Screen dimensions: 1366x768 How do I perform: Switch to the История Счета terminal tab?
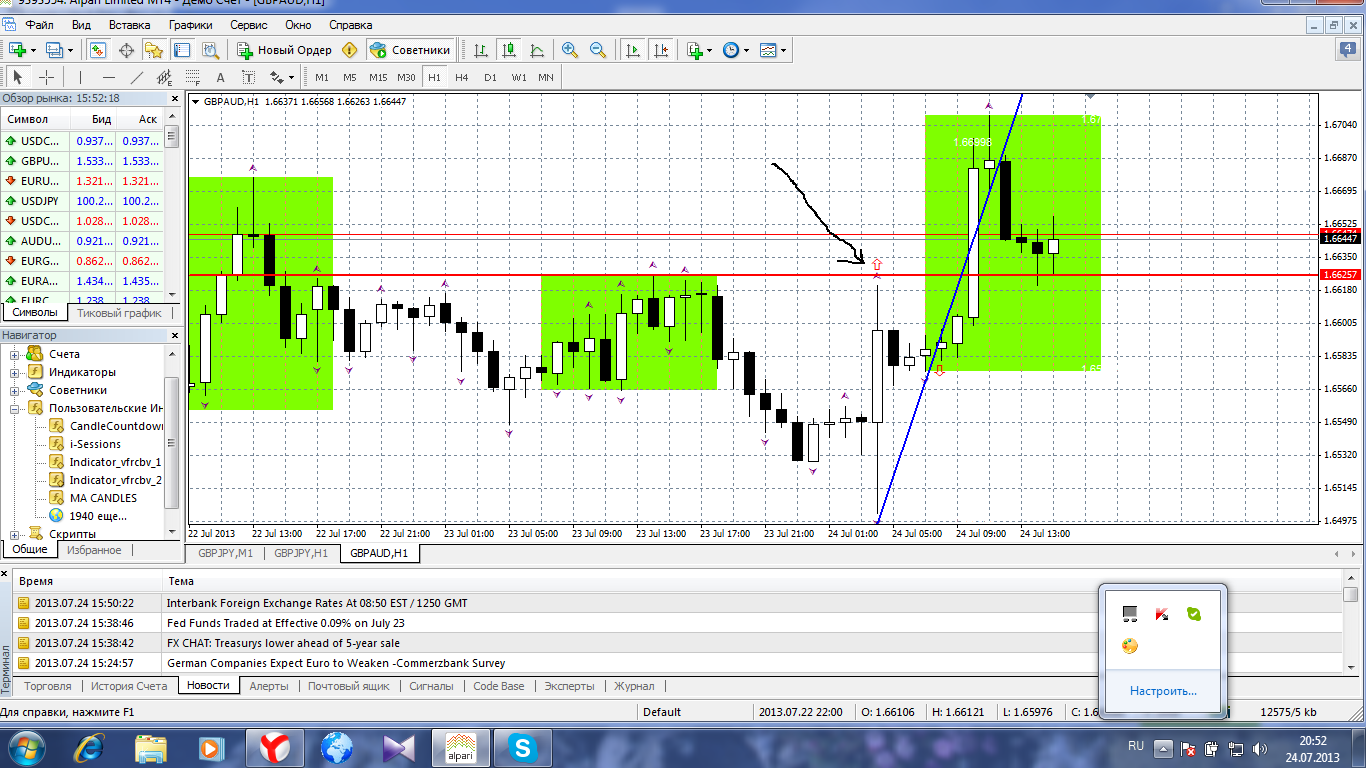129,686
